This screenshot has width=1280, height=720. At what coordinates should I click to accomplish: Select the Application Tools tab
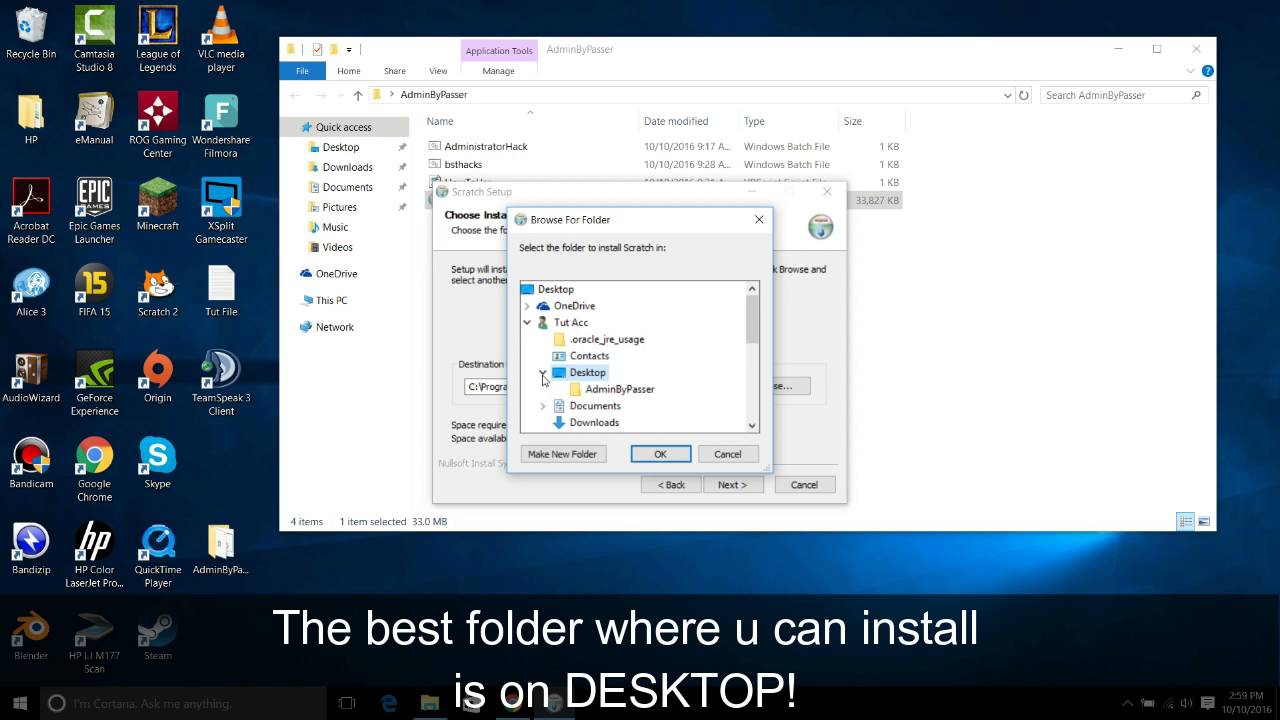tap(499, 51)
